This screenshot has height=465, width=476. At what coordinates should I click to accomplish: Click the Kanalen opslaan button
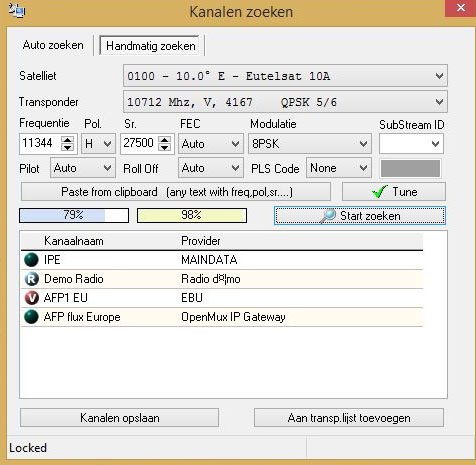point(119,418)
